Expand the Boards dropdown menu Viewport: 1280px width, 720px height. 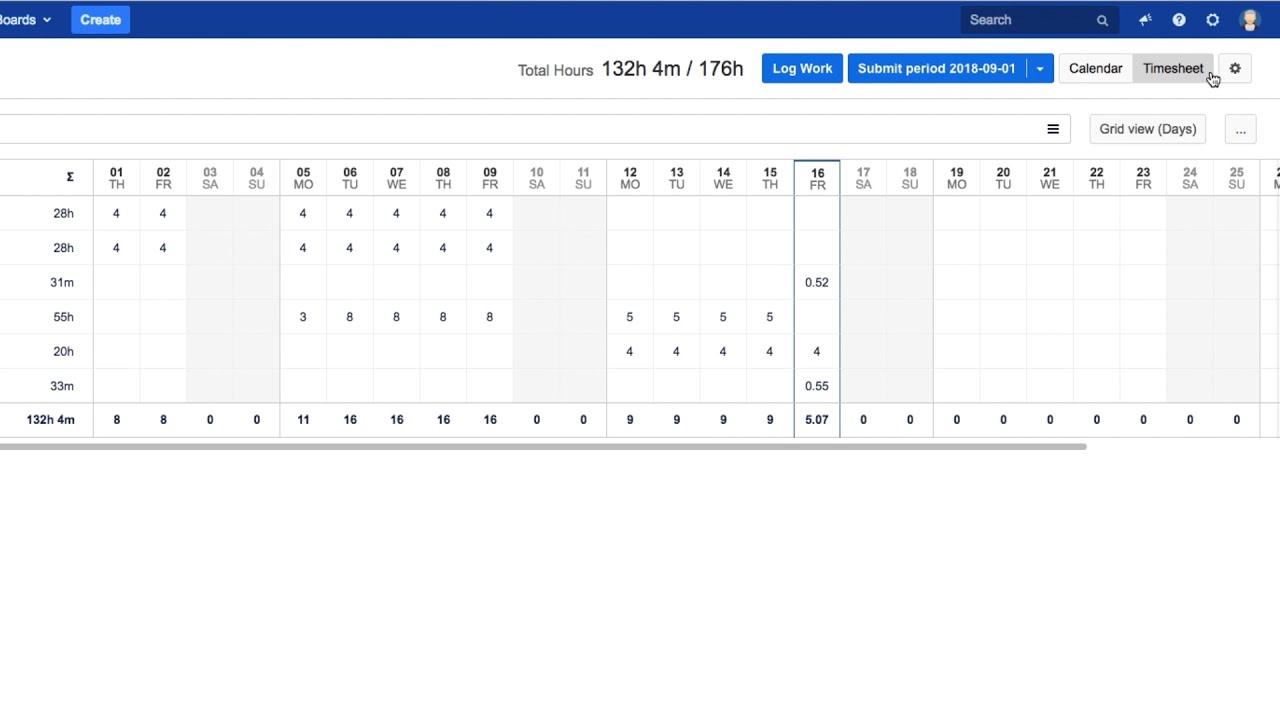click(x=26, y=20)
